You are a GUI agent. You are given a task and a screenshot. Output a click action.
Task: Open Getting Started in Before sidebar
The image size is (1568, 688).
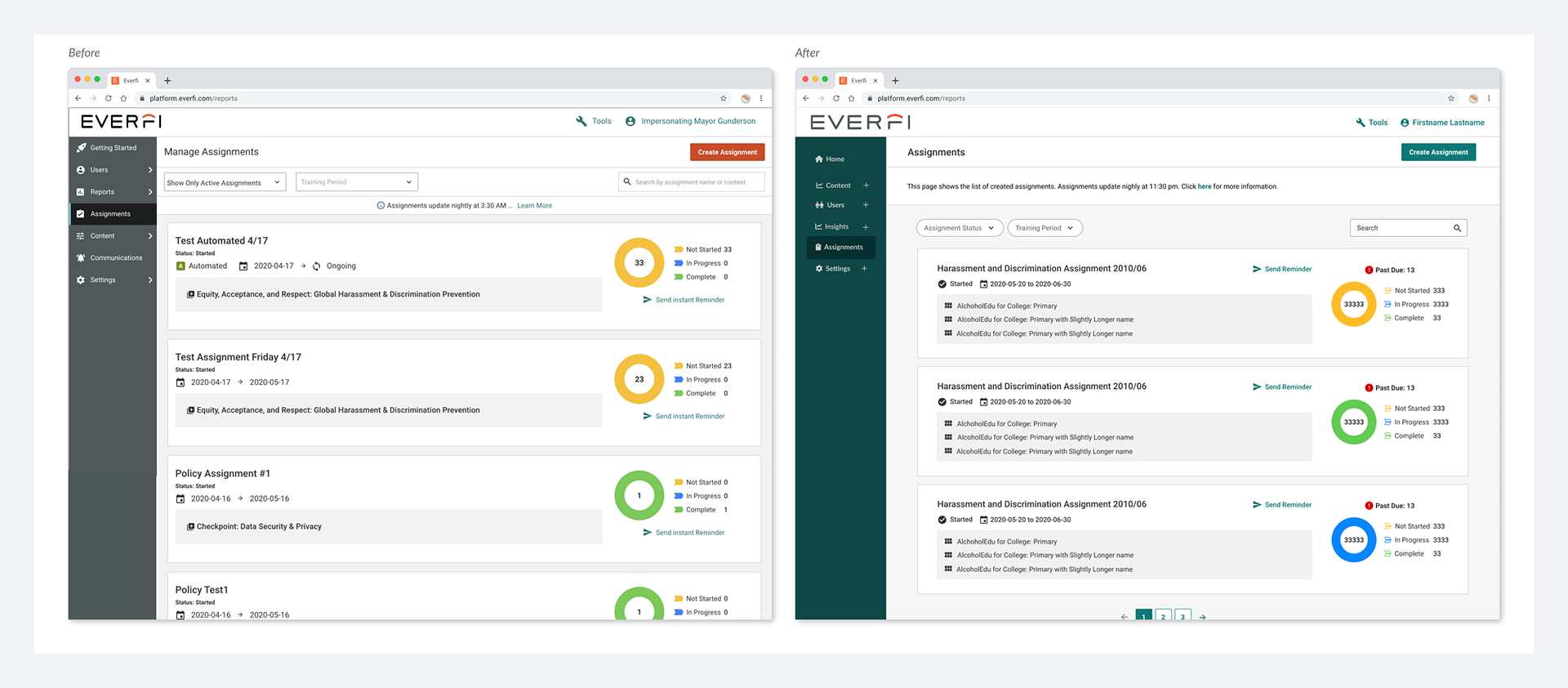coord(113,148)
